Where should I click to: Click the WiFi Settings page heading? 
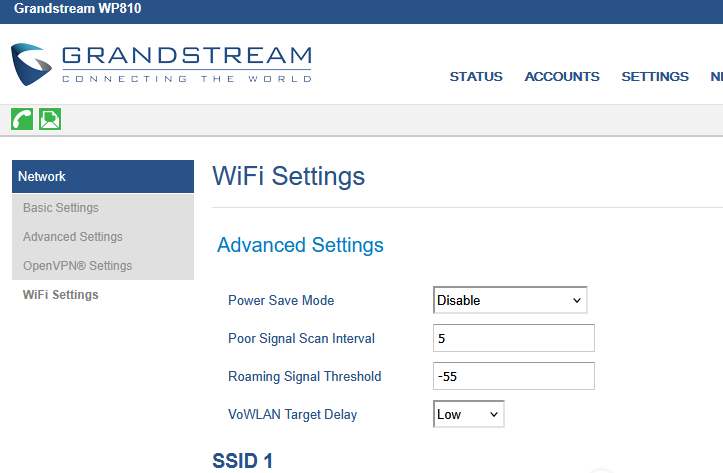(x=289, y=177)
